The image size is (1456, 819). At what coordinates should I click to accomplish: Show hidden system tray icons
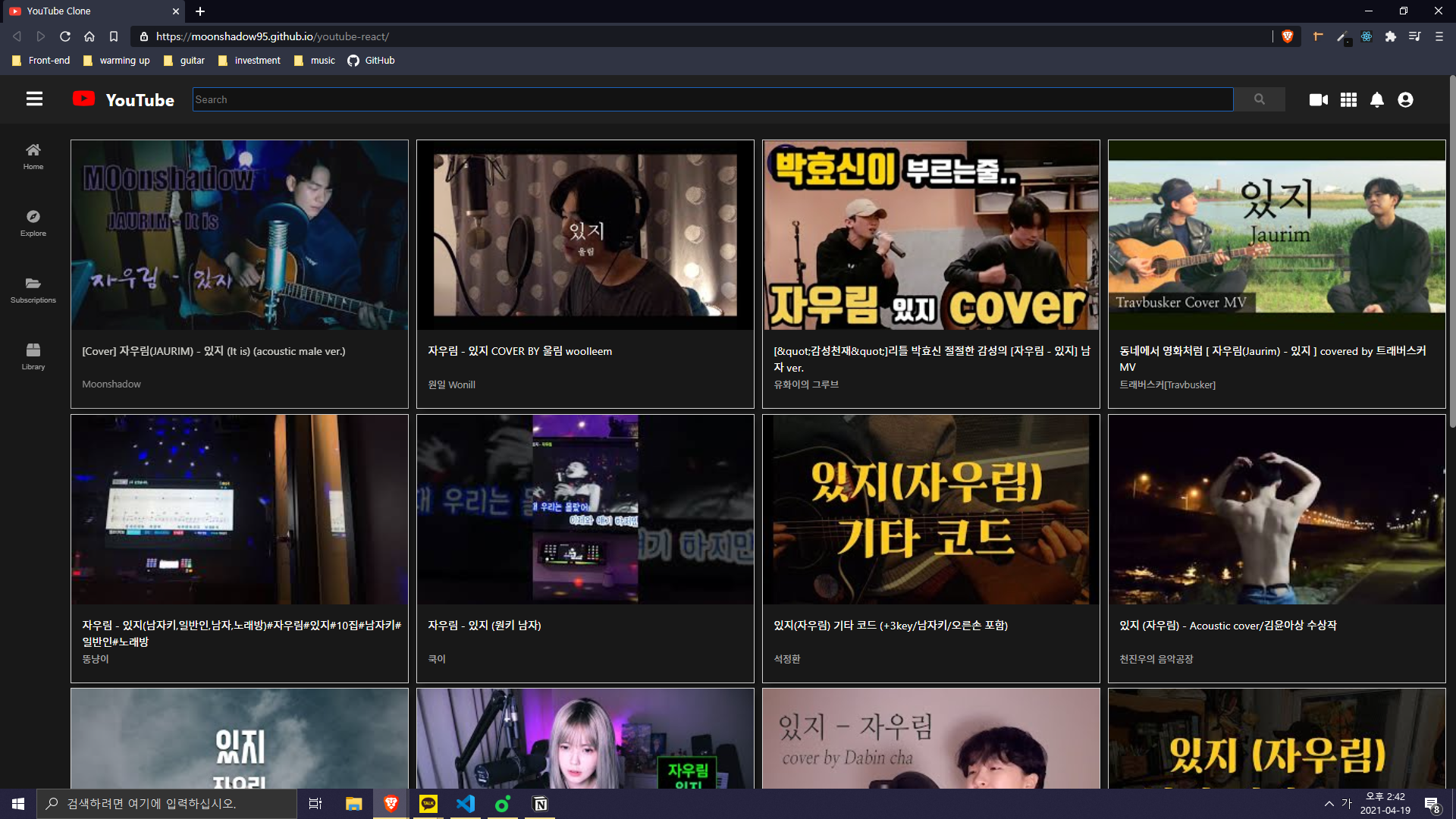click(1329, 804)
